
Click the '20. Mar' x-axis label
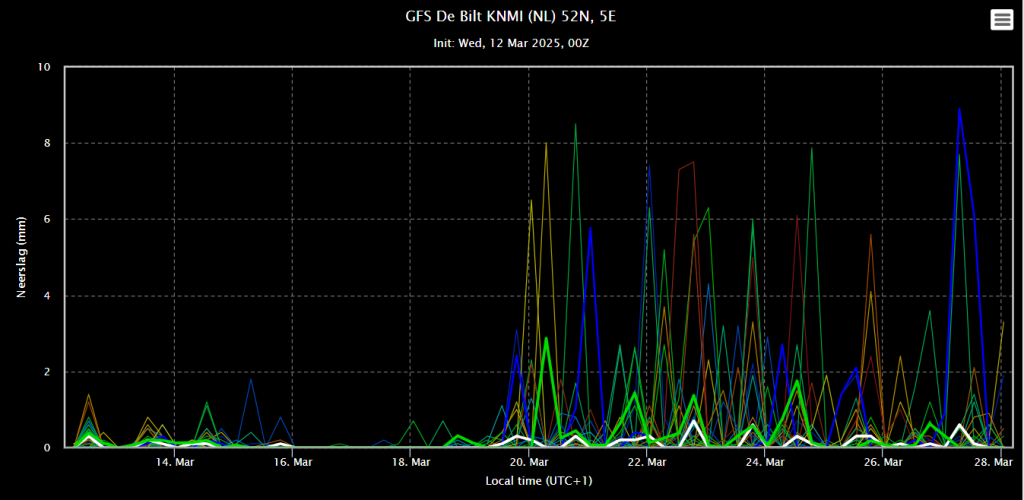(x=528, y=463)
